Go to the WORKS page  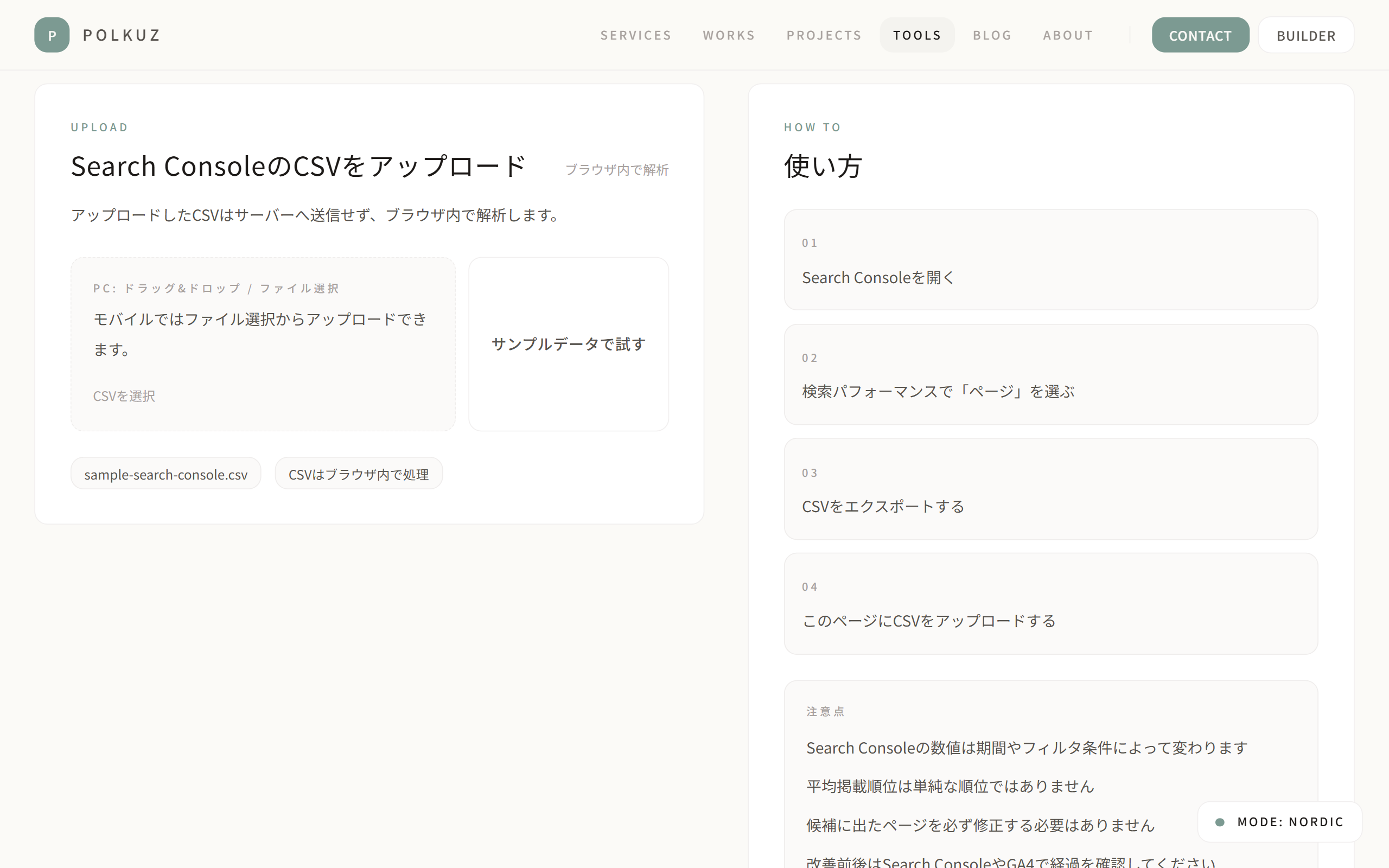[x=729, y=35]
